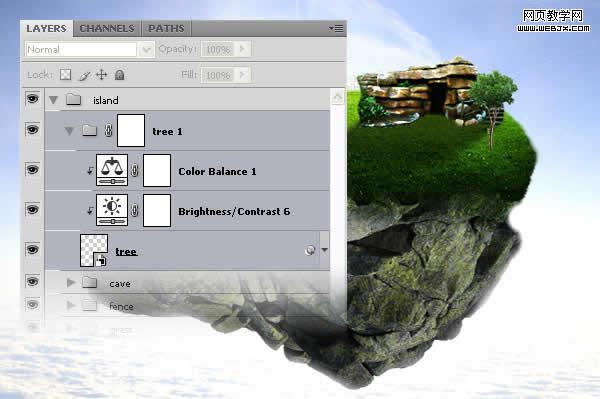Open the Fill slider arrow
This screenshot has width=600, height=399.
pos(242,75)
